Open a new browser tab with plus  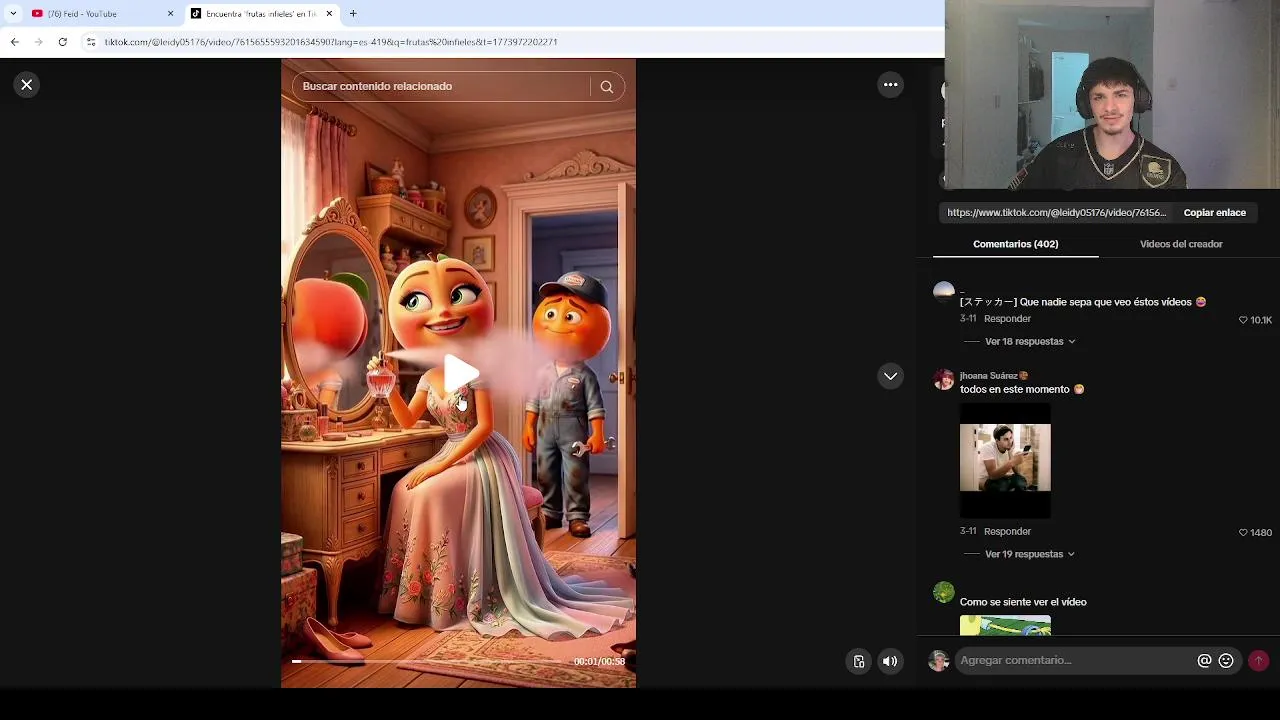point(353,14)
